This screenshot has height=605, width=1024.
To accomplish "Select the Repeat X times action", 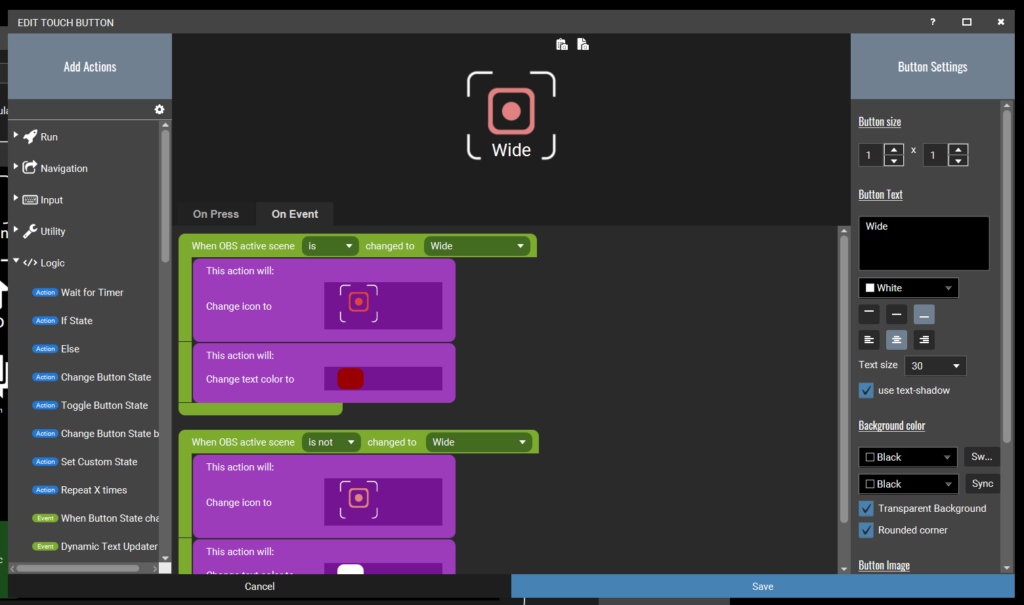I will click(x=80, y=489).
